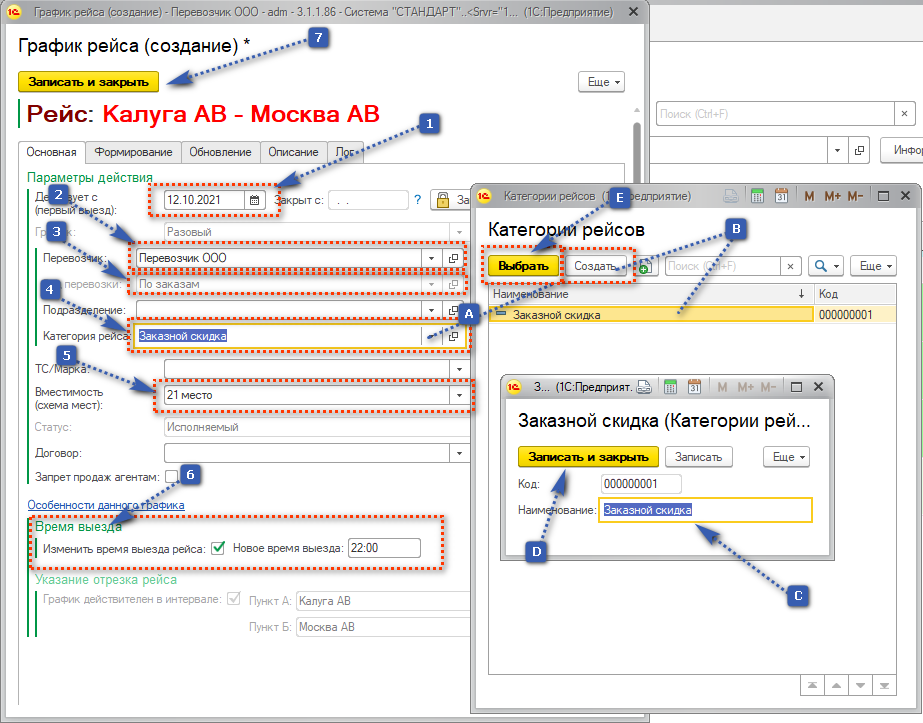The height and width of the screenshot is (723, 923).
Task: Switch to the Описание tab
Action: 295,152
